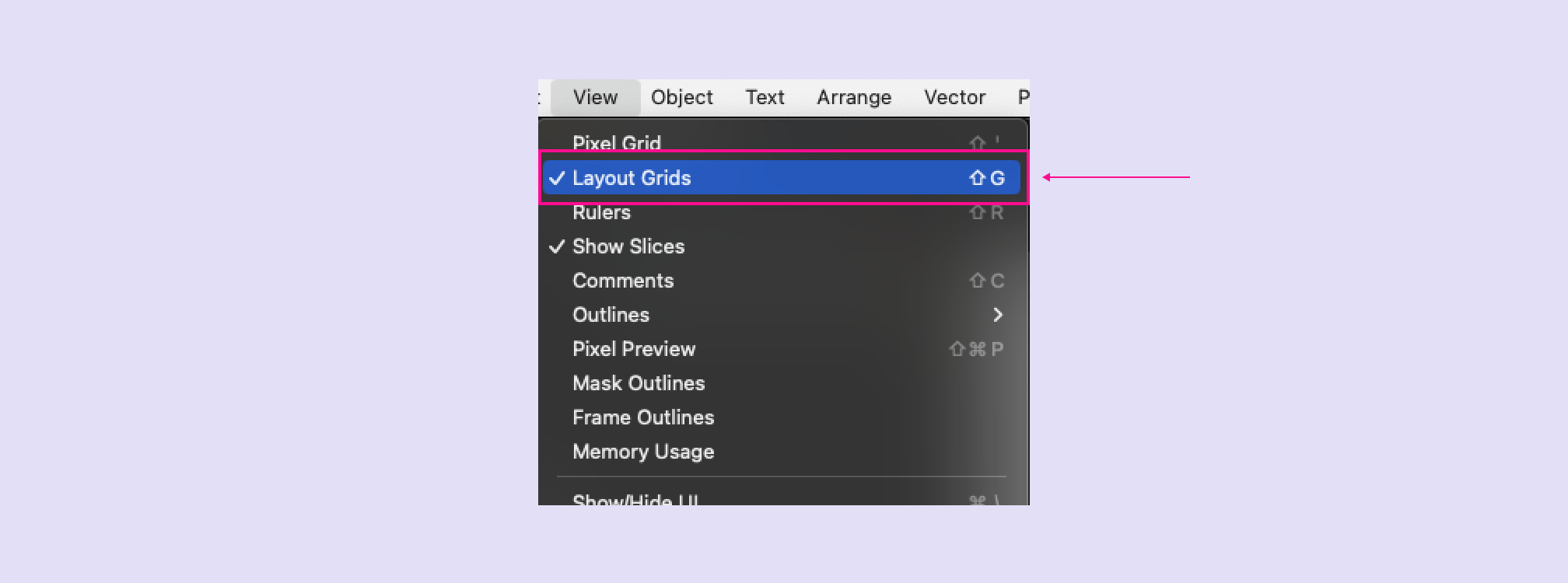
Task: Activate Pixel Preview
Action: click(634, 349)
